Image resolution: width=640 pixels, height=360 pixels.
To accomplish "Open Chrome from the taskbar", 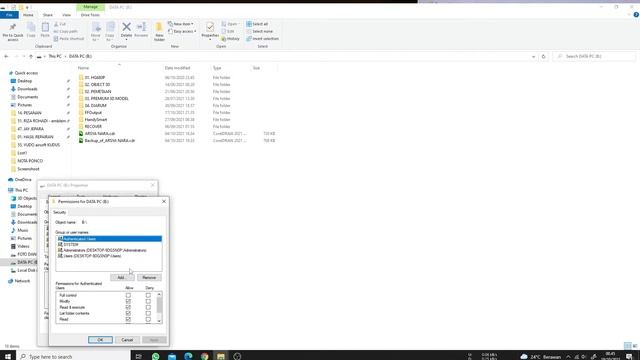I will pyautogui.click(x=204, y=356).
